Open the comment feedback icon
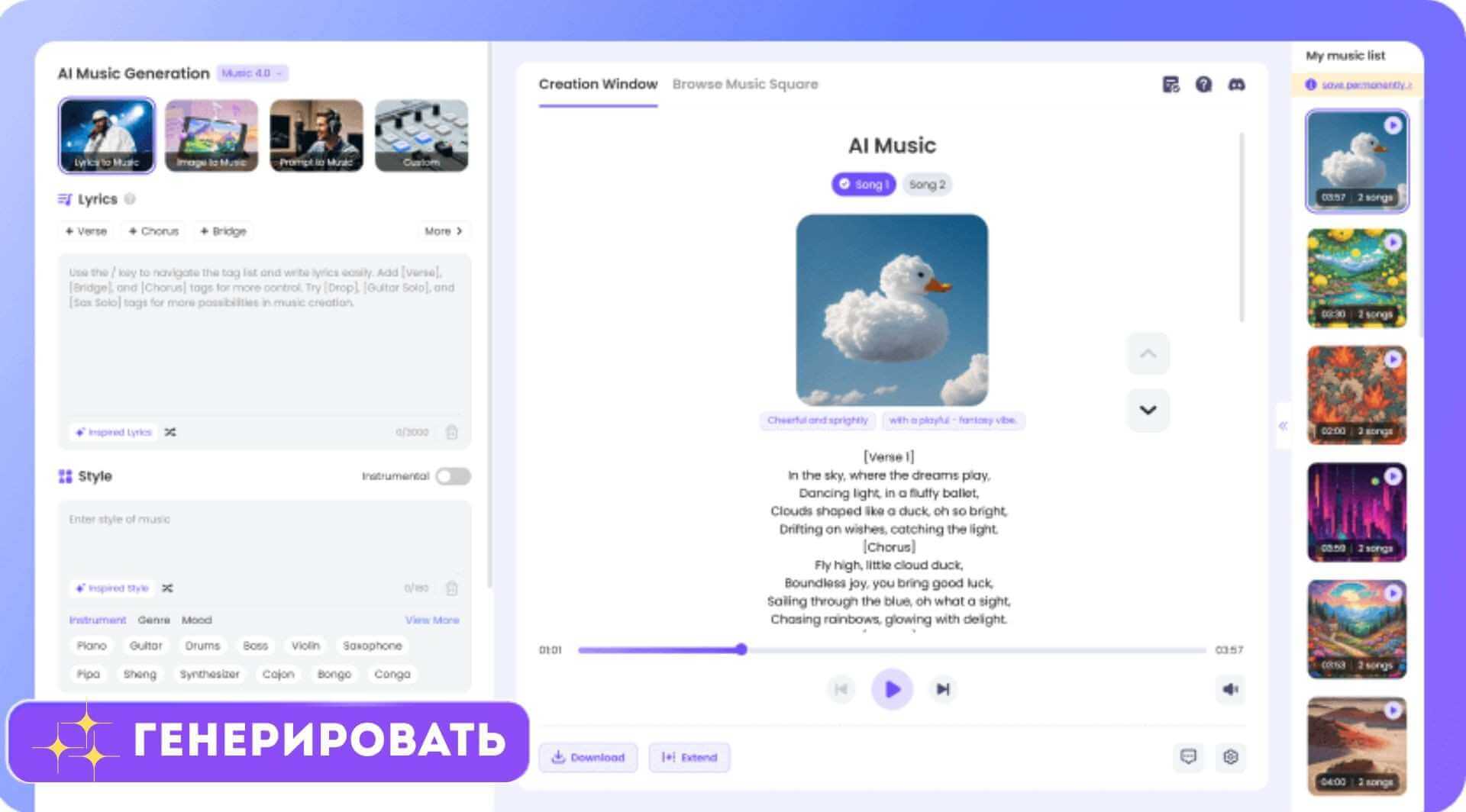This screenshot has width=1466, height=812. [1188, 757]
